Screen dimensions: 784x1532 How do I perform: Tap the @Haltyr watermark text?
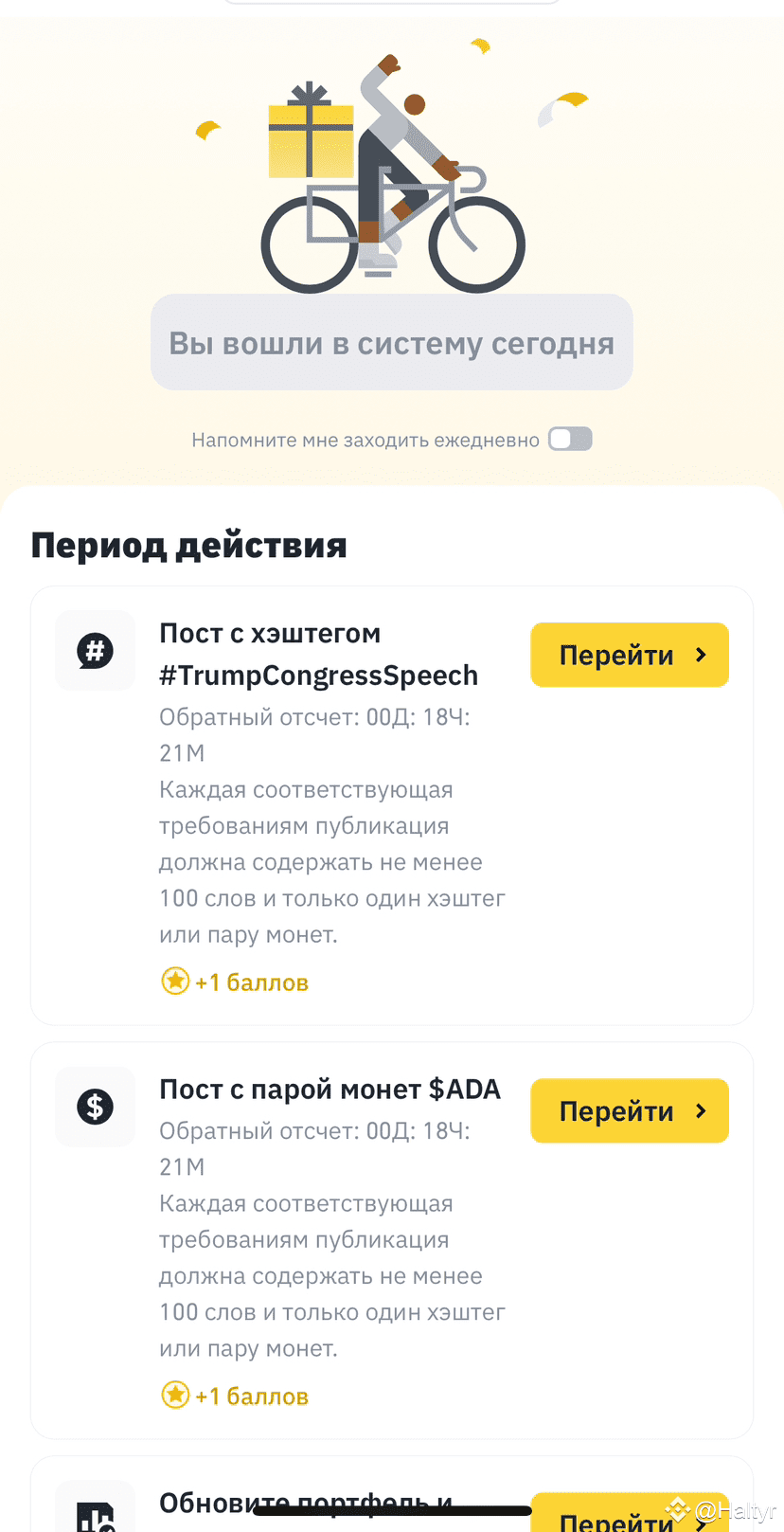[736, 1510]
